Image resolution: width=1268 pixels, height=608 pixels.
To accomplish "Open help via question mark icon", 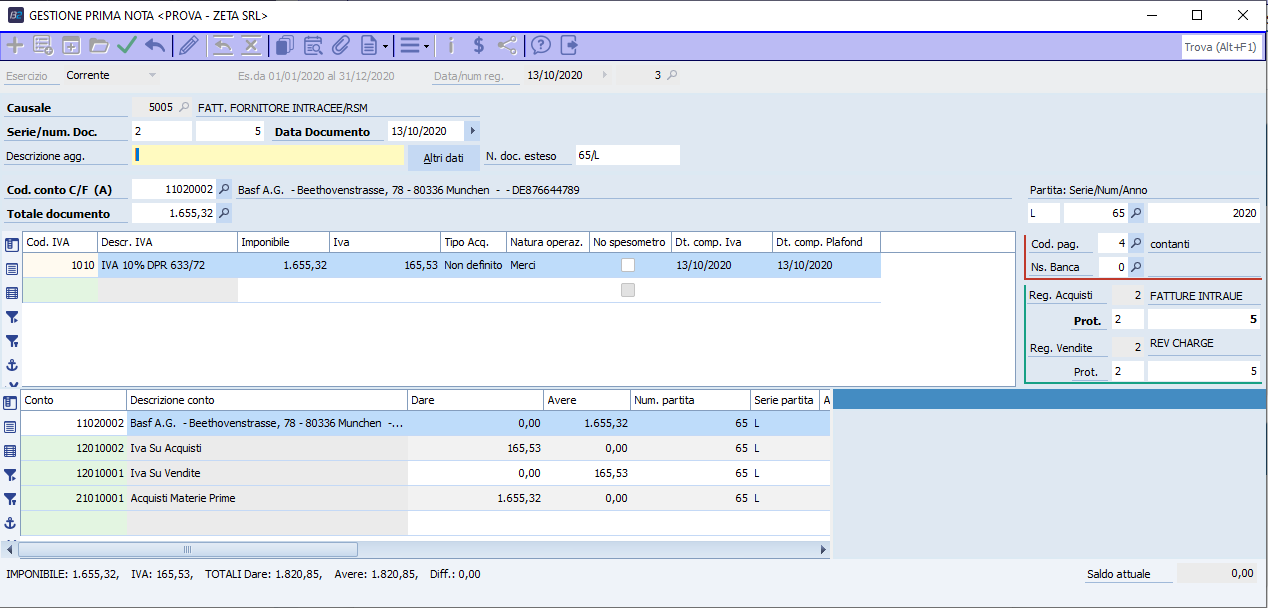I will click(x=541, y=45).
